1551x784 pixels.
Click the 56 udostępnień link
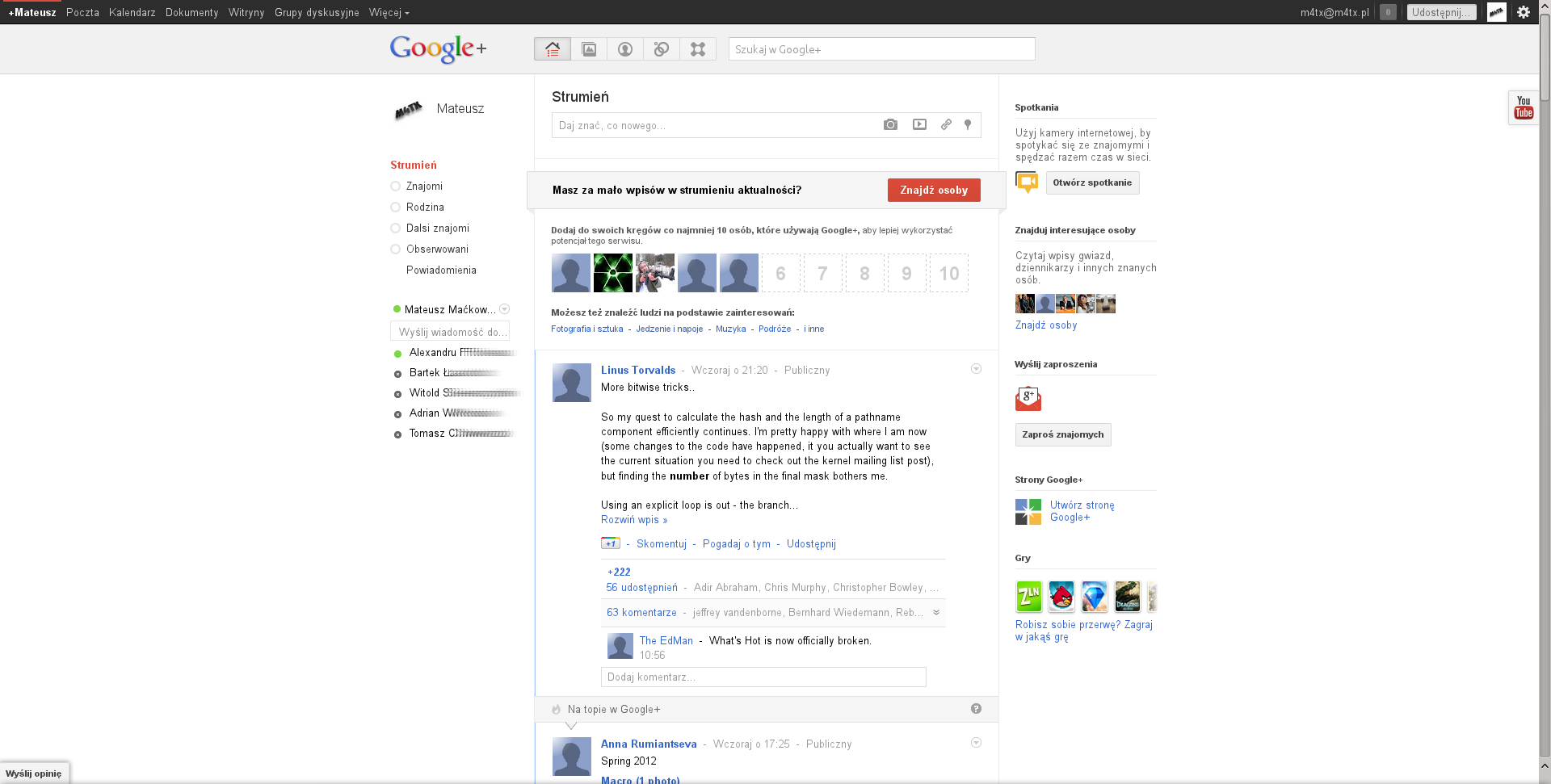[642, 587]
